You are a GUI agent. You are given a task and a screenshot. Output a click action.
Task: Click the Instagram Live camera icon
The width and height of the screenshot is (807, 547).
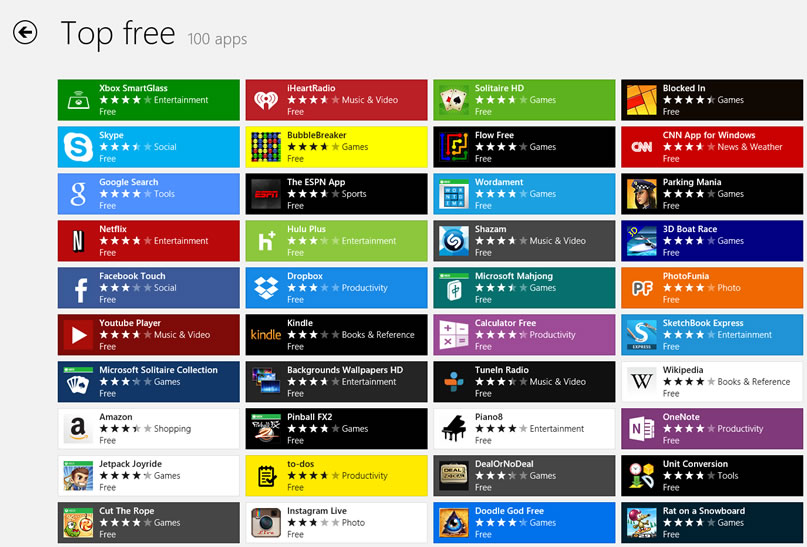pos(265,523)
